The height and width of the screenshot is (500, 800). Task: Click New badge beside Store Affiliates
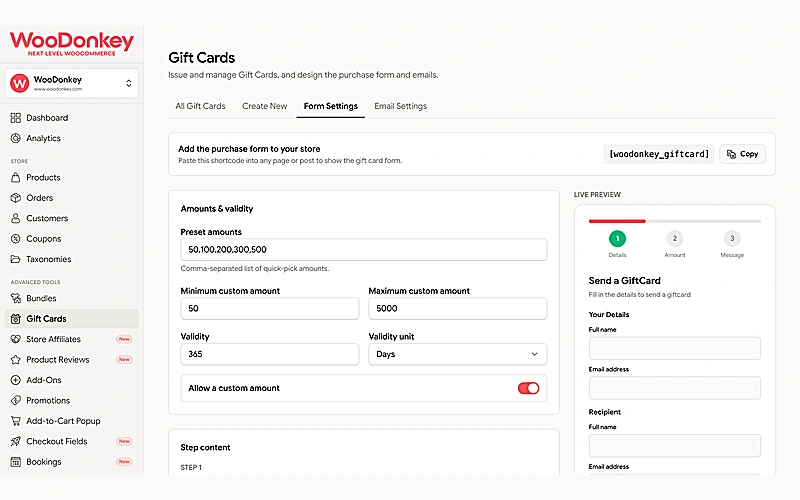[124, 339]
